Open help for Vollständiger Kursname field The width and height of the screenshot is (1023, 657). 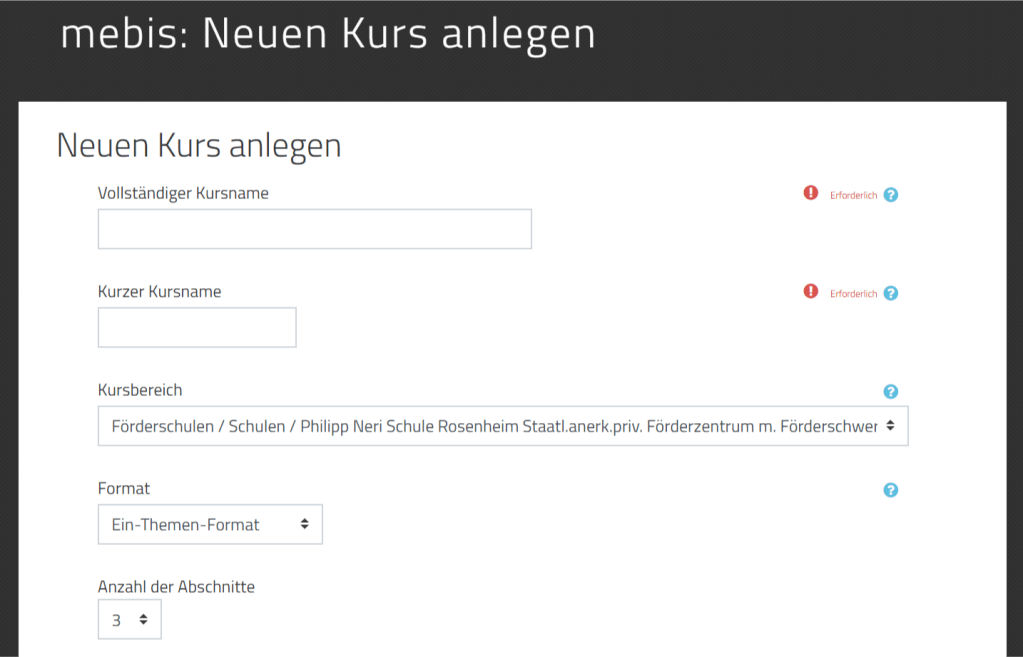click(x=891, y=194)
